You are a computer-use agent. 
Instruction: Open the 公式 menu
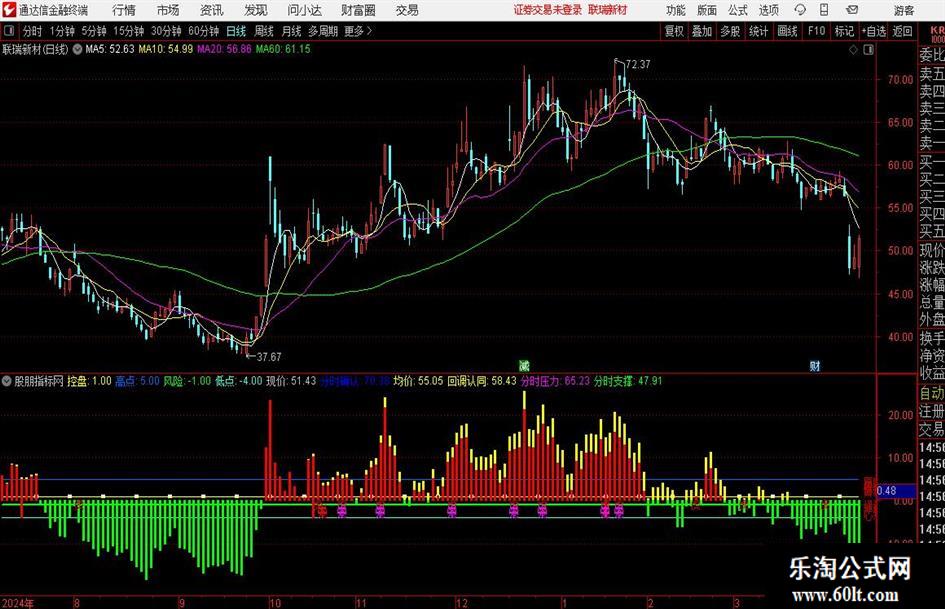click(x=738, y=10)
